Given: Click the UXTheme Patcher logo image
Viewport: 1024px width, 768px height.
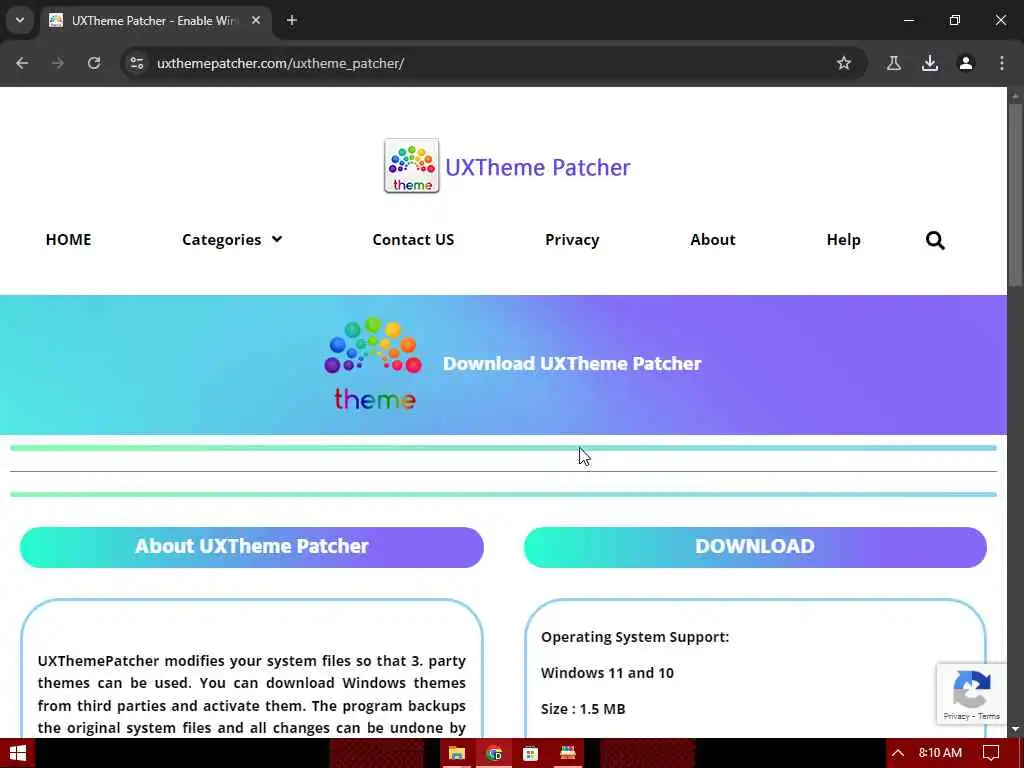Looking at the screenshot, I should coord(411,166).
